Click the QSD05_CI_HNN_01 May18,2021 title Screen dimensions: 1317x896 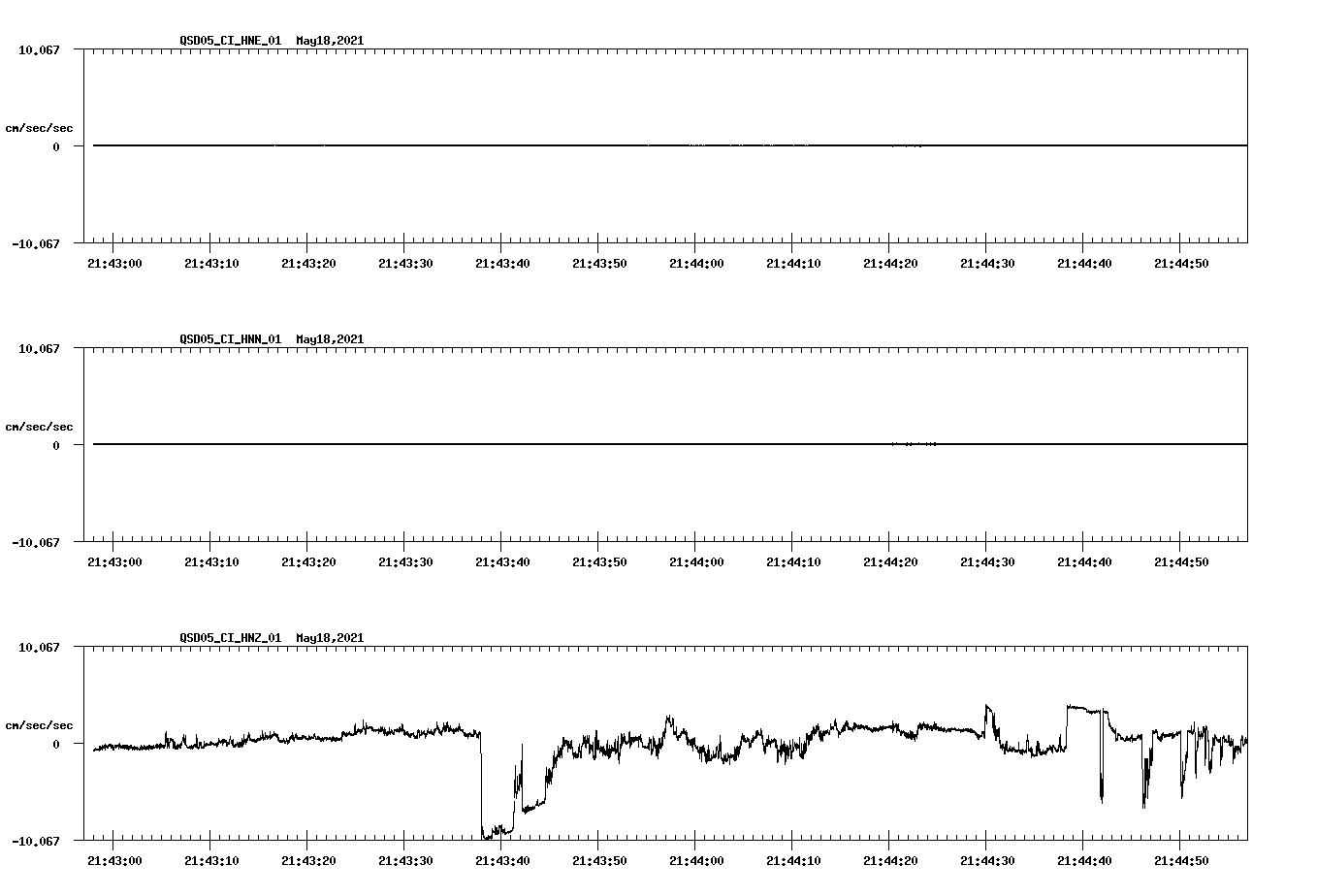[272, 339]
